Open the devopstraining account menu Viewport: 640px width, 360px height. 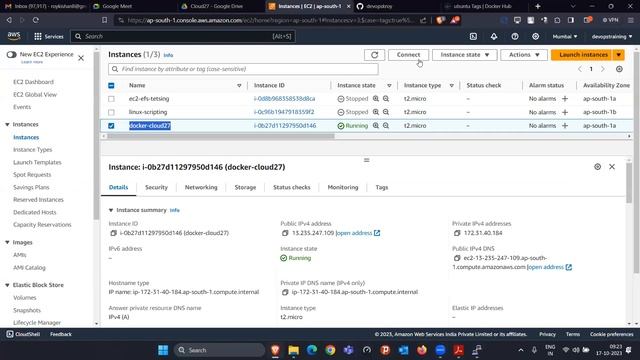pyautogui.click(x=612, y=36)
